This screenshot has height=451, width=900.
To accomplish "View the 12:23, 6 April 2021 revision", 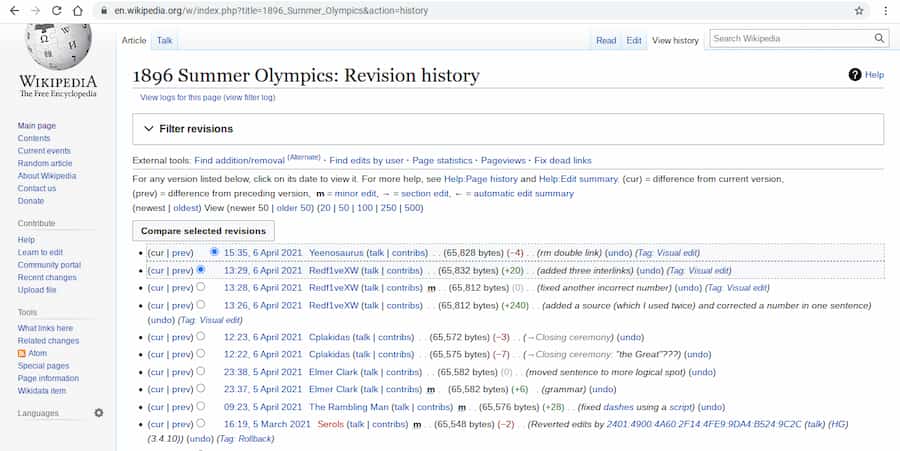I will (x=262, y=337).
